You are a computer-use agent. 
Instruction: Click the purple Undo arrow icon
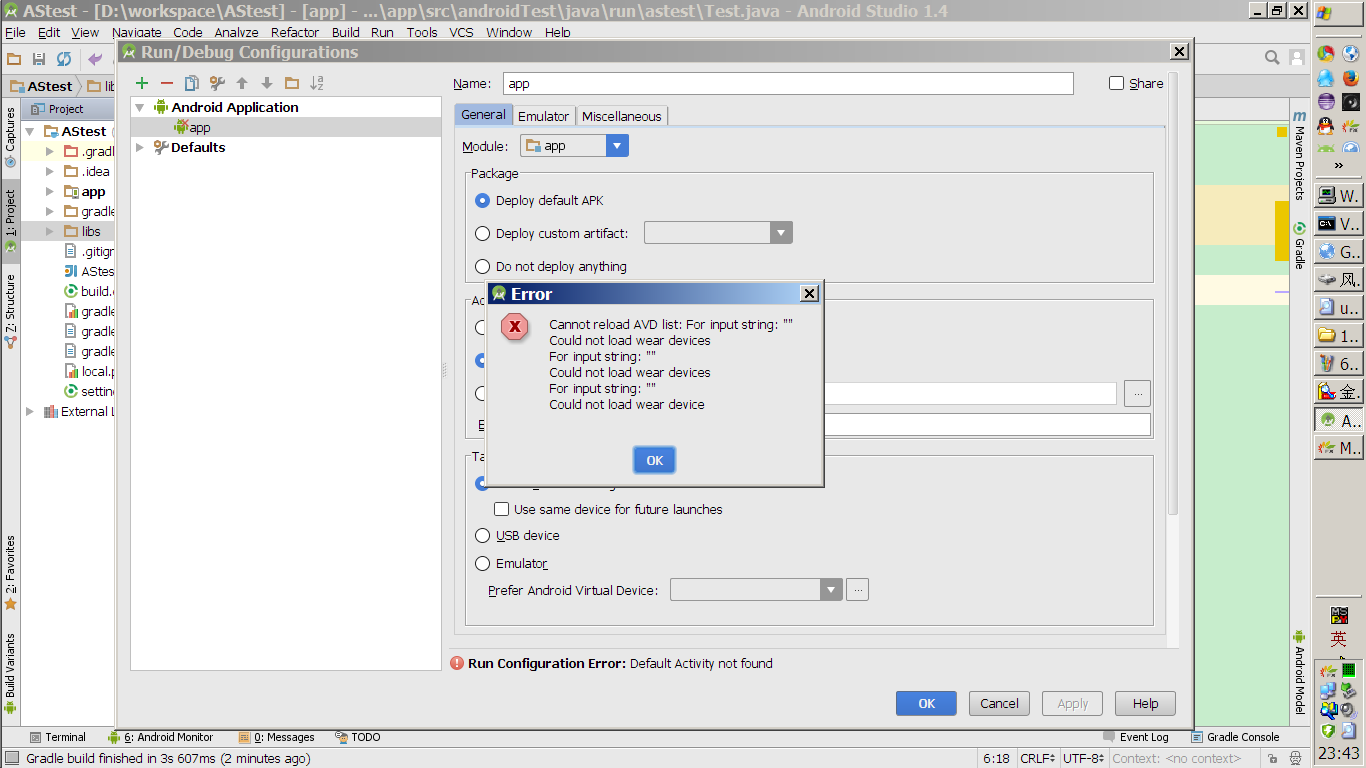tap(95, 59)
